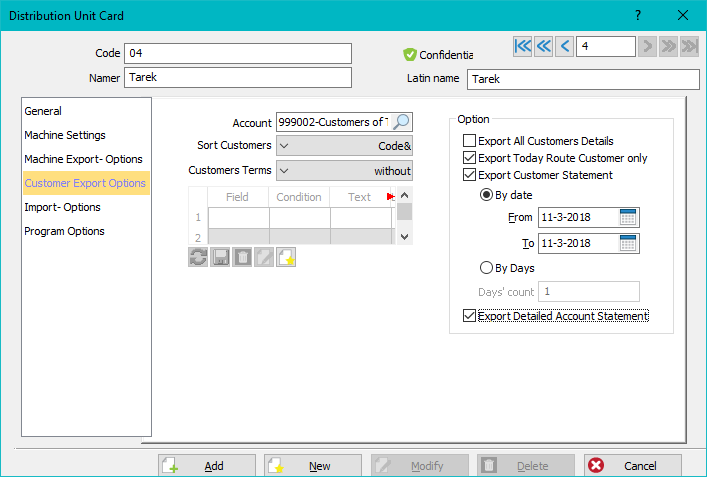707x477 pixels.
Task: Click the last record navigation icon
Action: click(x=689, y=46)
